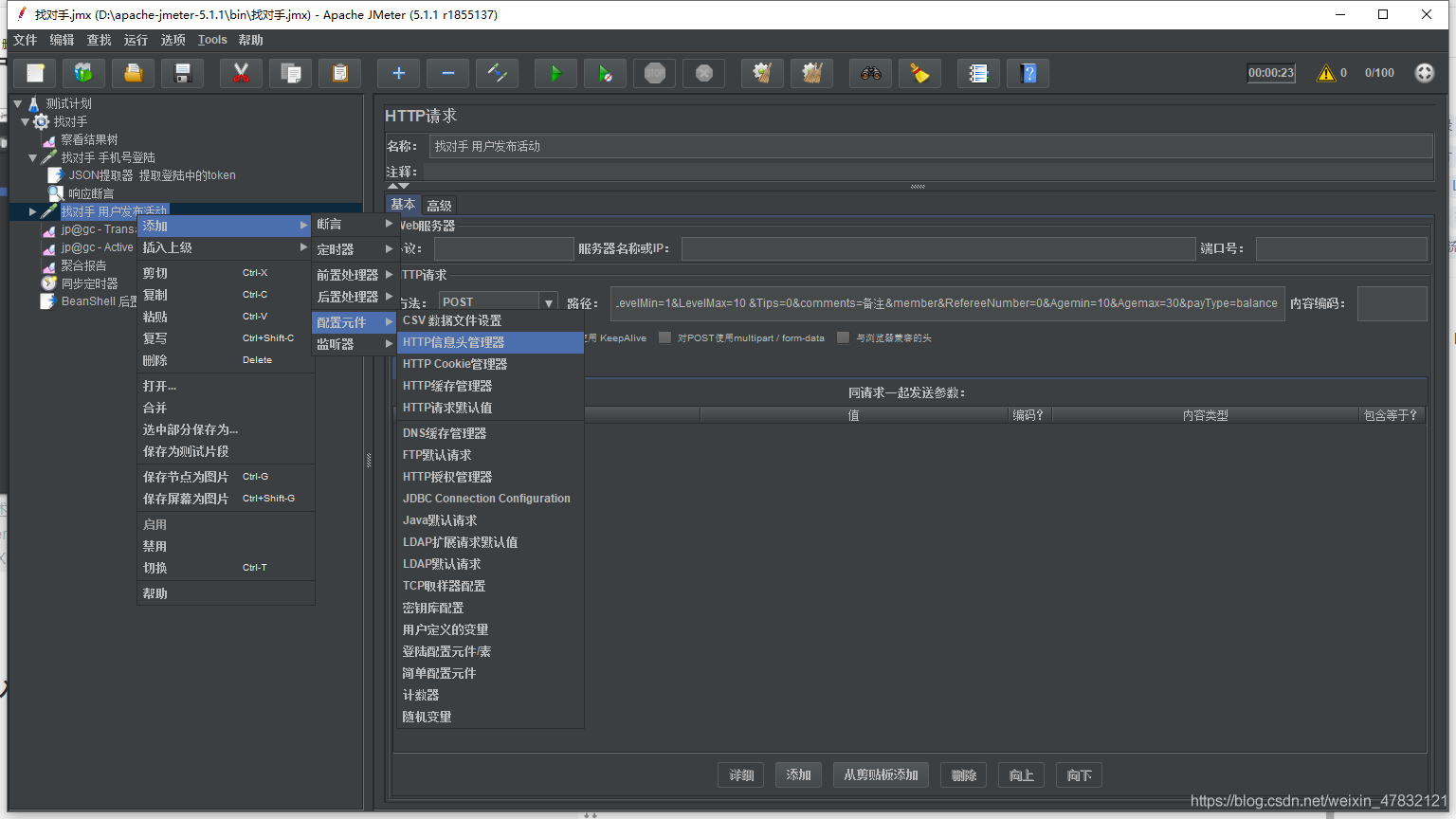Viewport: 1456px width, 819px height.
Task: Open the Tools menu
Action: pos(212,40)
